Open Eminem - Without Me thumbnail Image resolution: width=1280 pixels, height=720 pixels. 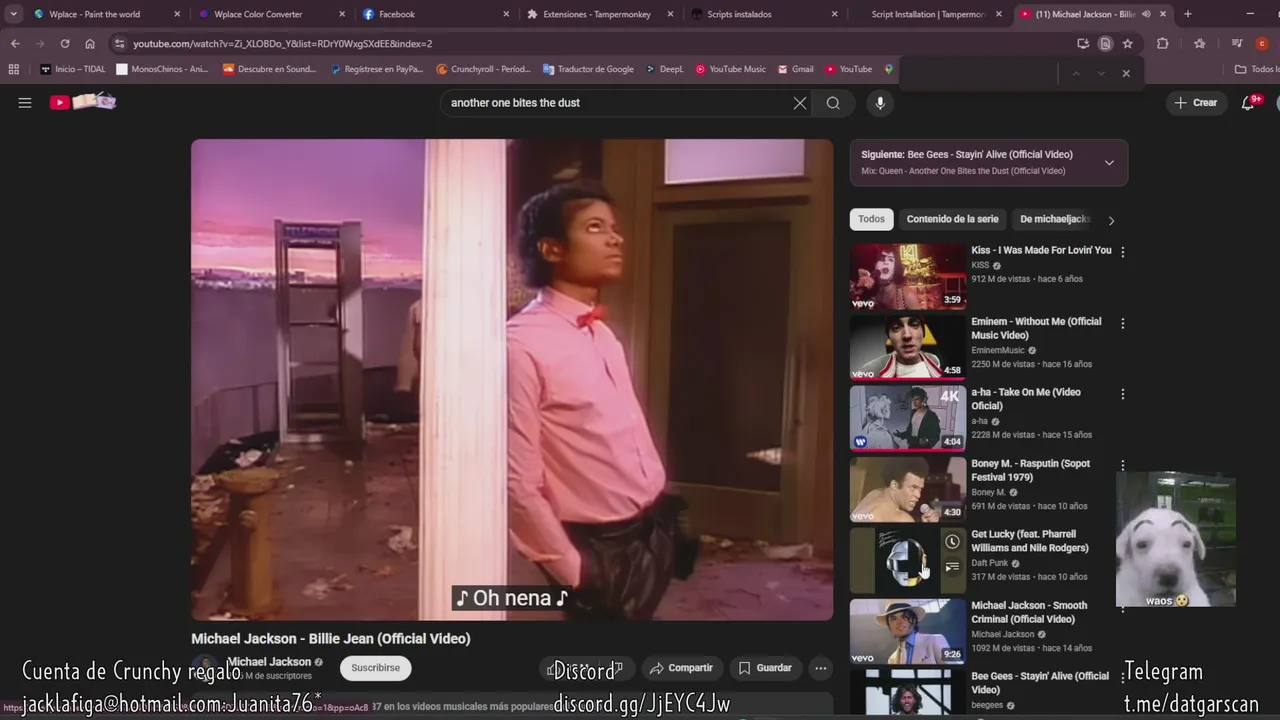908,347
